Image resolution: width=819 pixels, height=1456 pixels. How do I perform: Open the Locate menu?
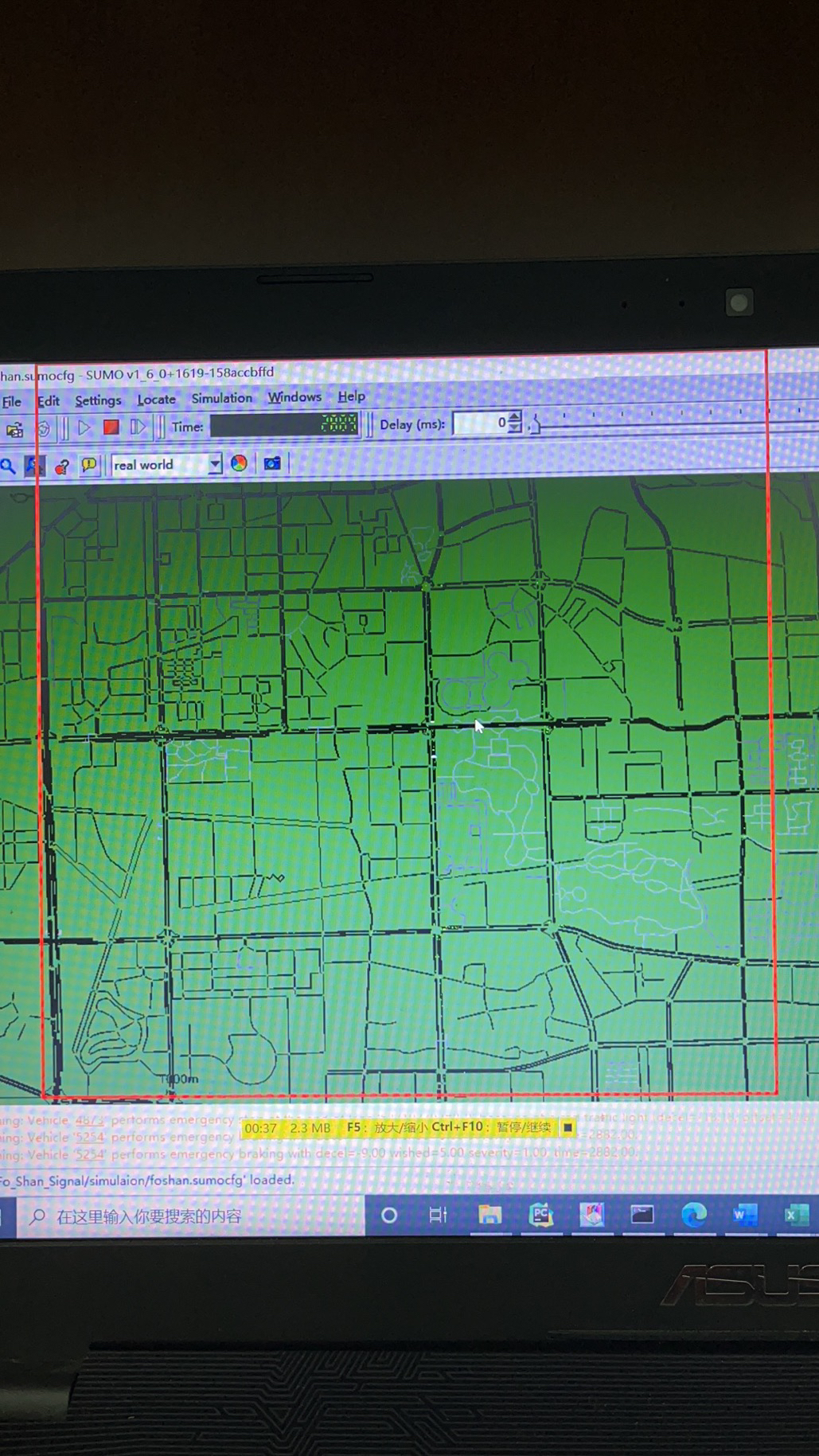[156, 399]
